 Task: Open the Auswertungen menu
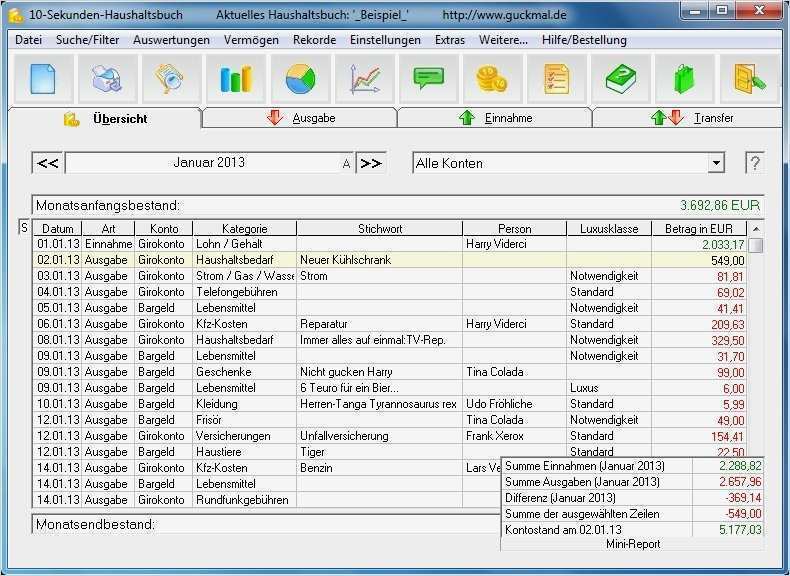[171, 40]
